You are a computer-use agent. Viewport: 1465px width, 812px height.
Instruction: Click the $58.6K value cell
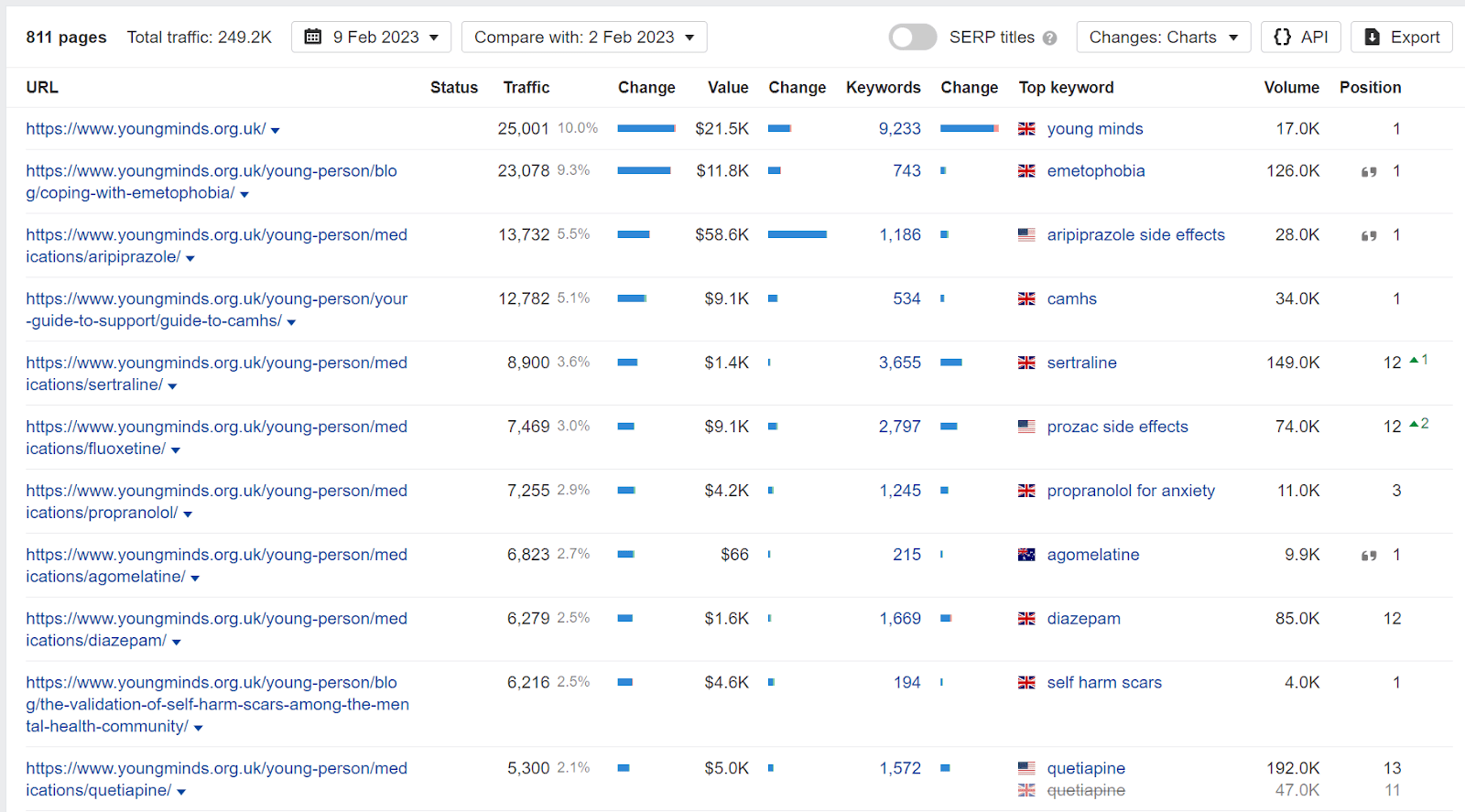click(x=722, y=235)
